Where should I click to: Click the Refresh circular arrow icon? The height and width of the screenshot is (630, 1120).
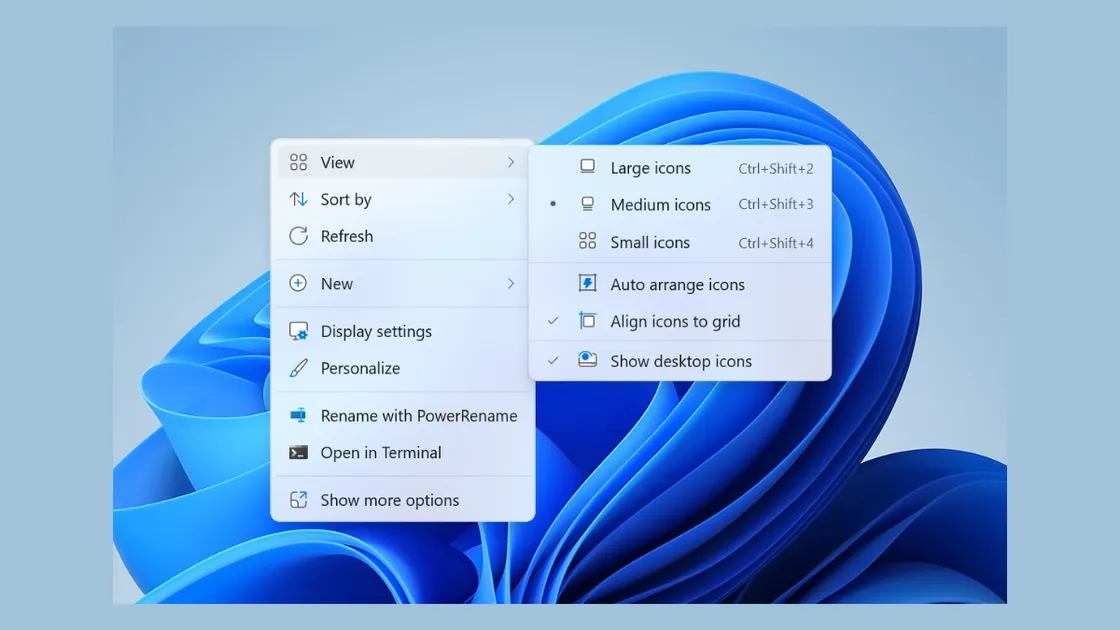[x=298, y=236]
